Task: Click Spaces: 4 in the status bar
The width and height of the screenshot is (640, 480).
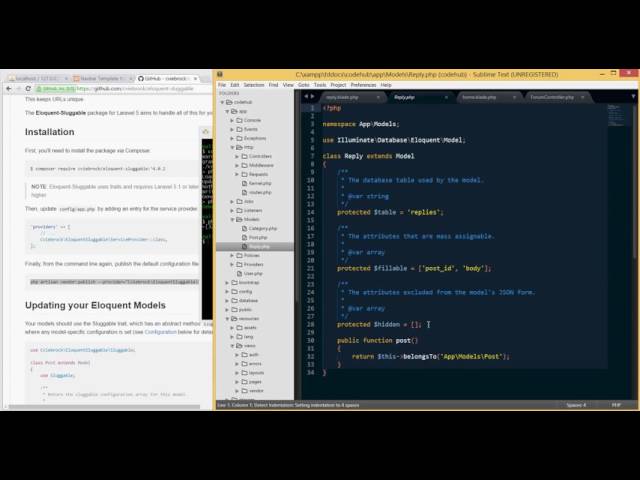Action: point(576,405)
